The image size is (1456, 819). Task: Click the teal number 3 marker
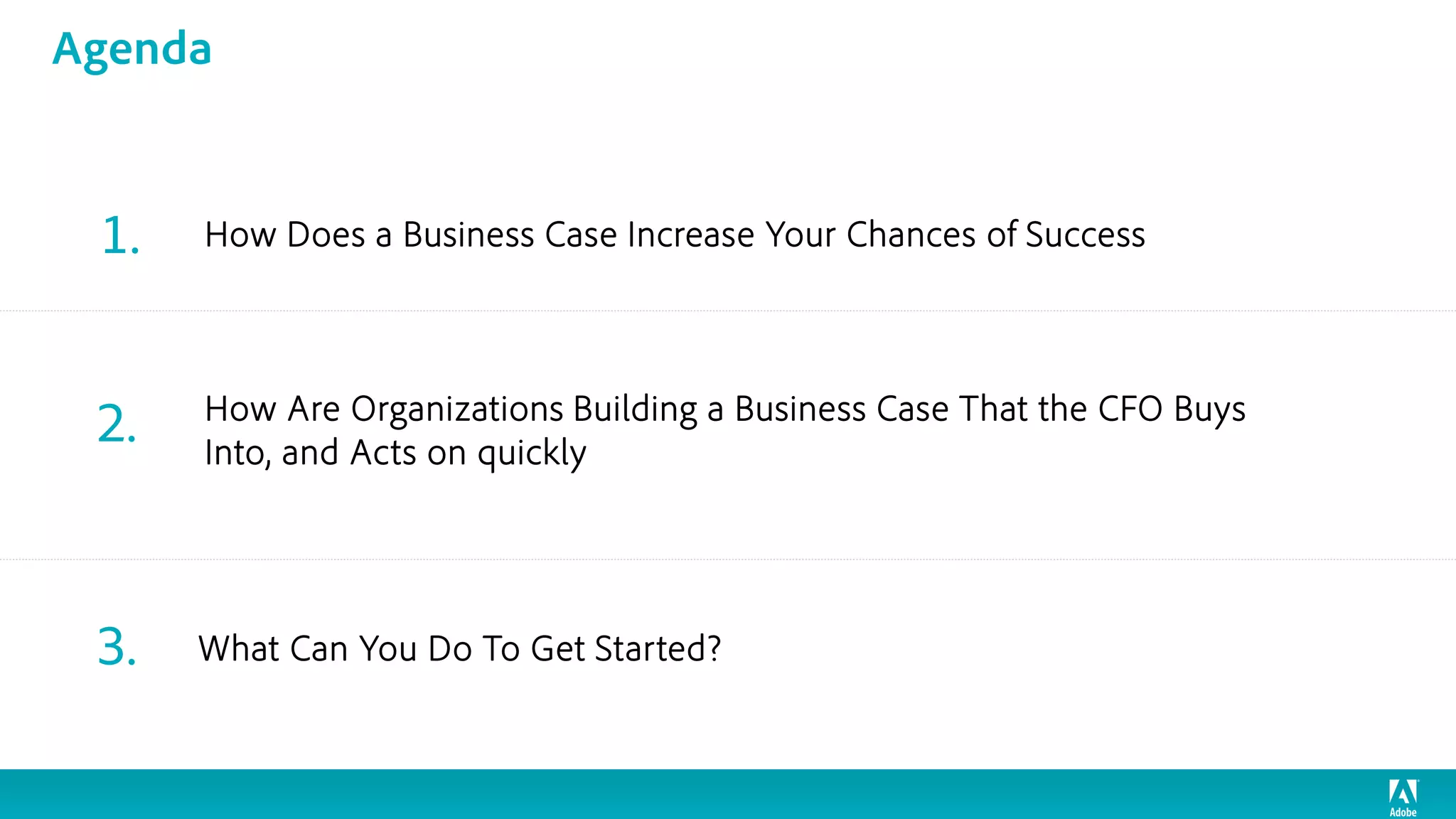point(117,648)
